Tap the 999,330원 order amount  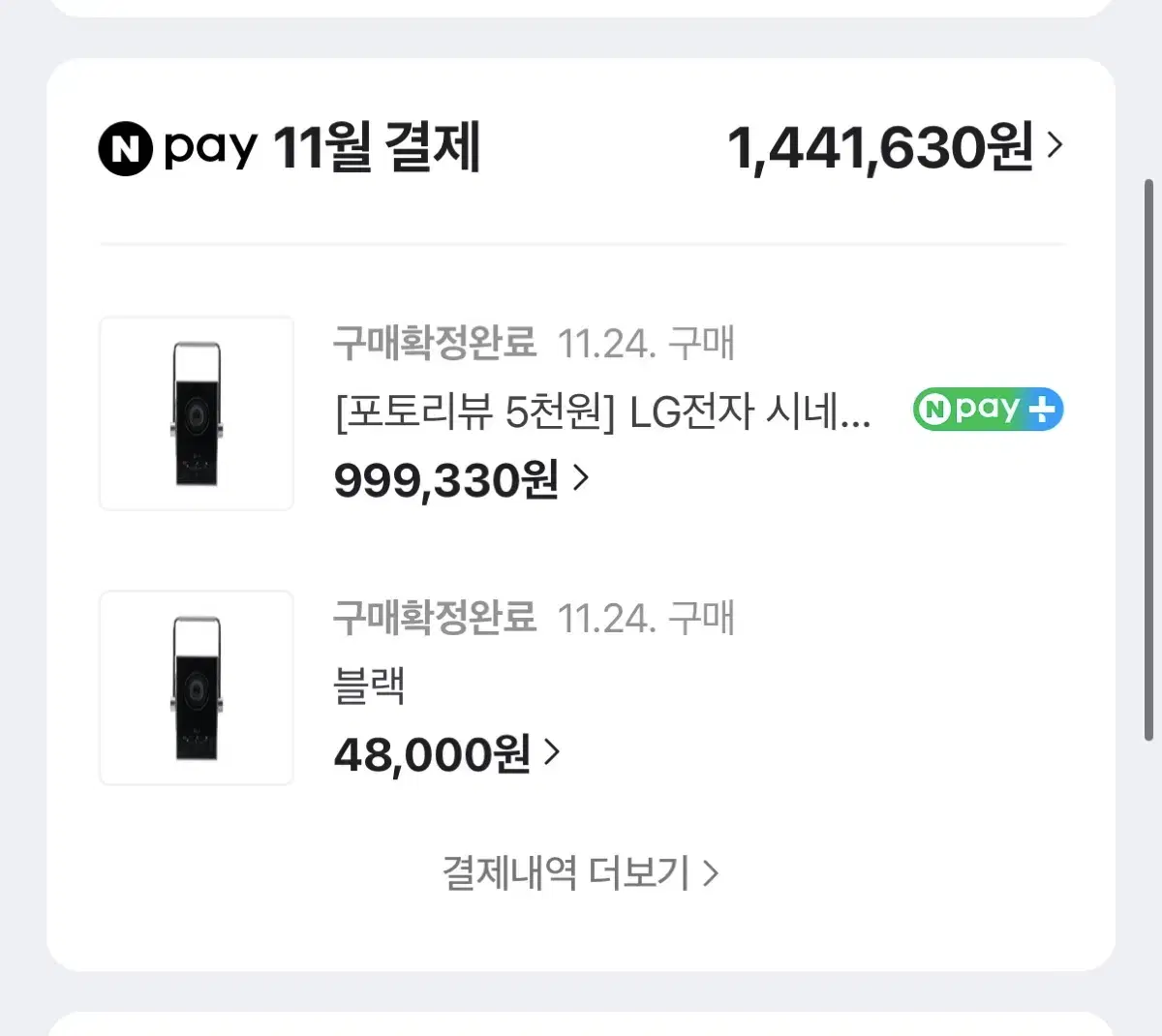(446, 478)
